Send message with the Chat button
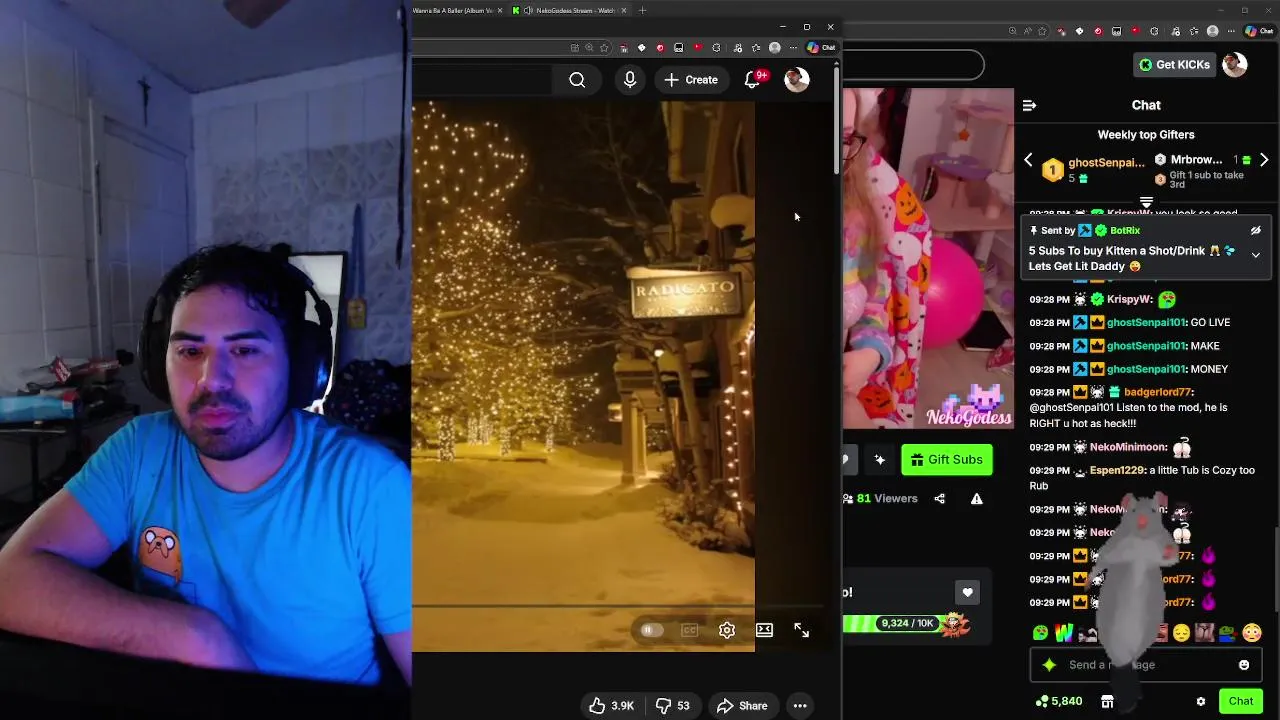Image resolution: width=1280 pixels, height=720 pixels. click(1241, 701)
